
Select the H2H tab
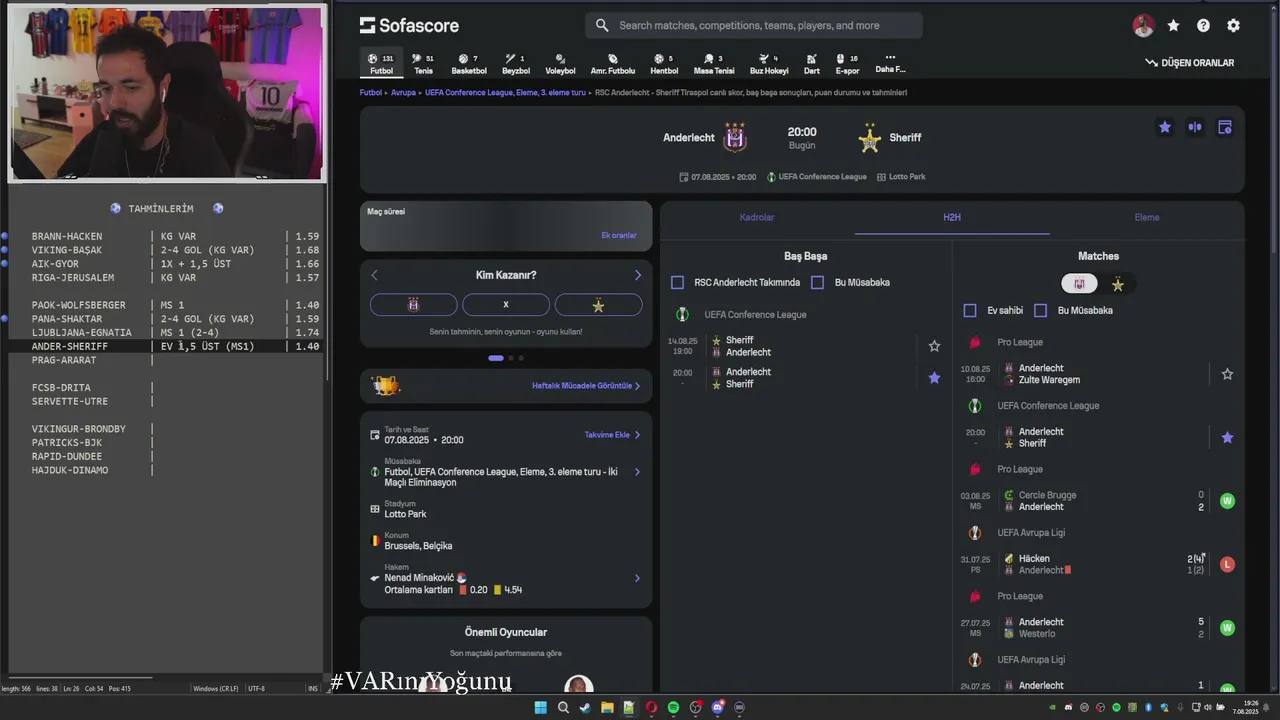click(x=952, y=217)
